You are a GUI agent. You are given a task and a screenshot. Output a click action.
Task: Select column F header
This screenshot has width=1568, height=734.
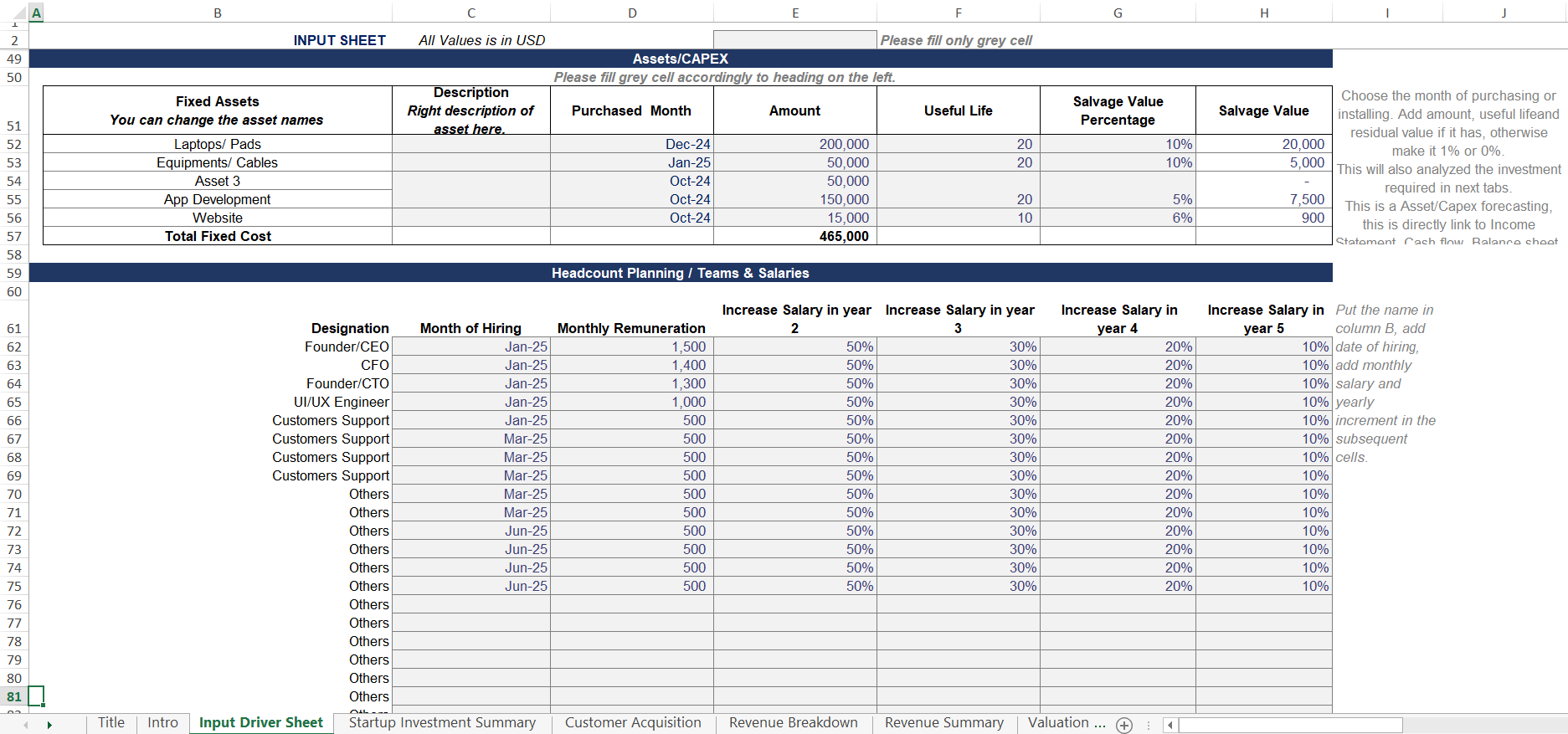(x=959, y=13)
